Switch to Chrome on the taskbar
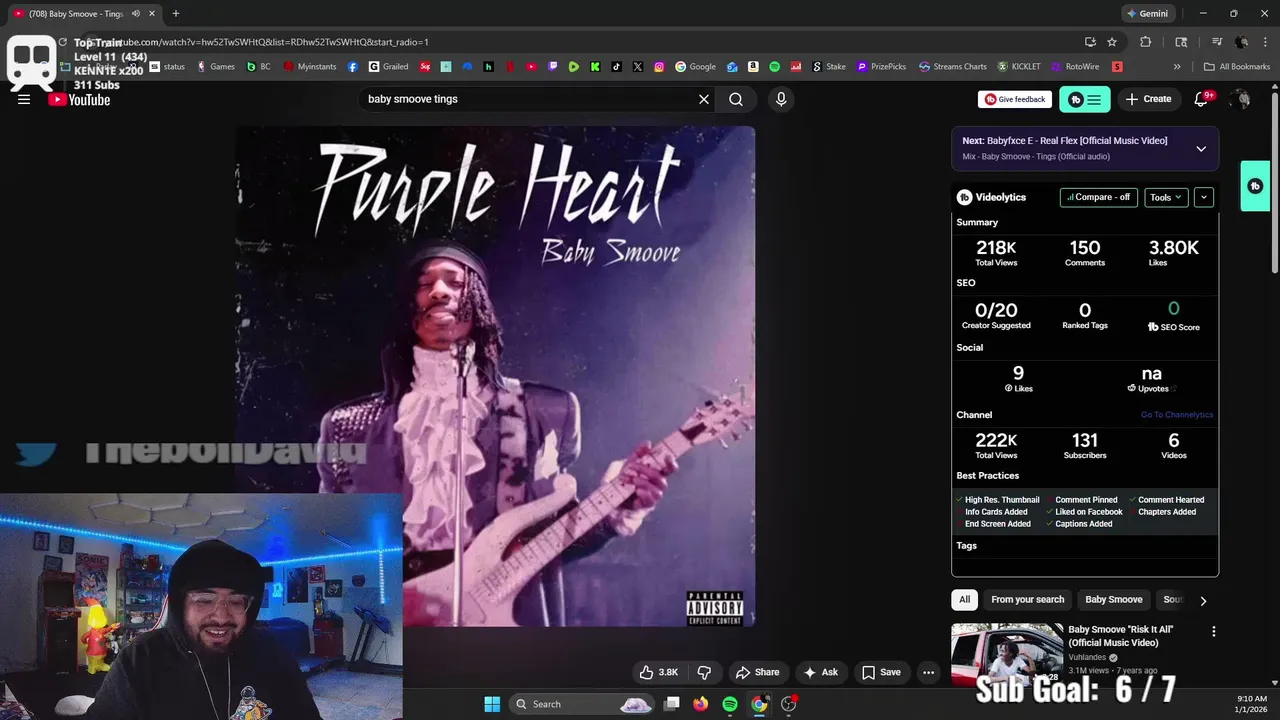The height and width of the screenshot is (720, 1280). point(759,704)
